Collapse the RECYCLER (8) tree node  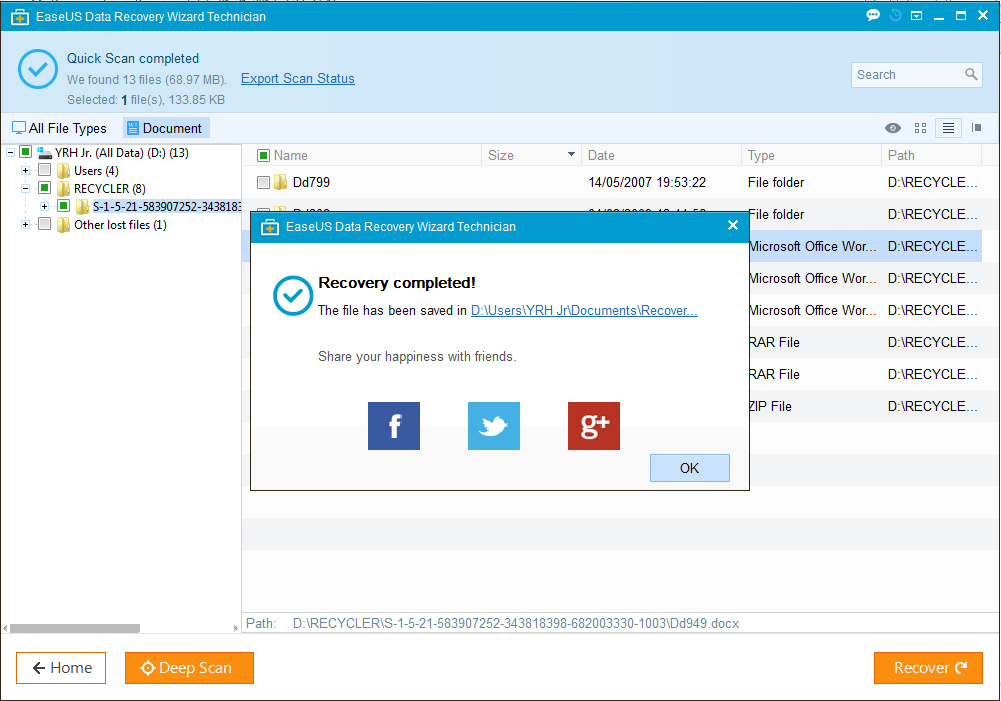[26, 188]
